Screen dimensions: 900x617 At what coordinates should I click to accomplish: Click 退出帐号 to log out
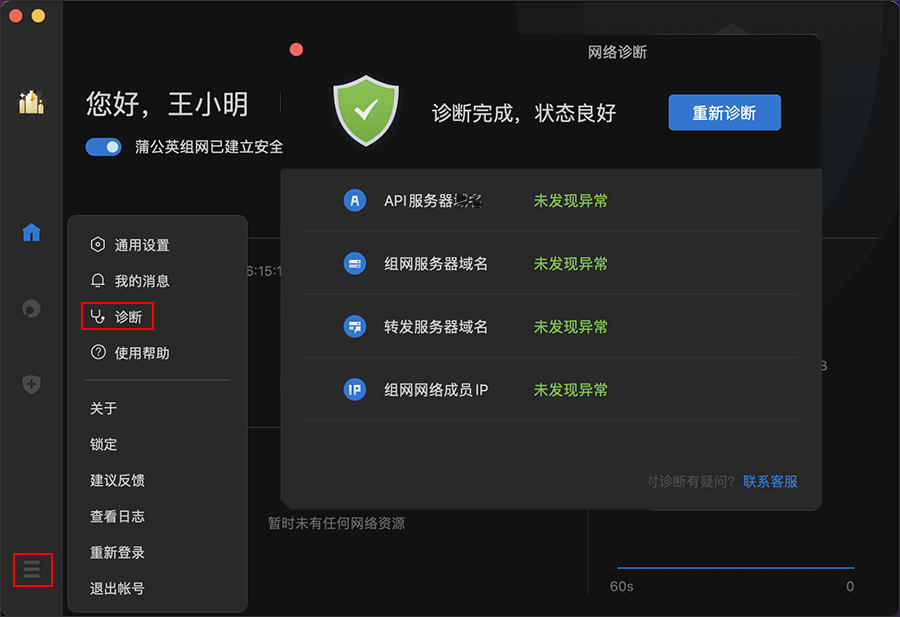point(117,588)
